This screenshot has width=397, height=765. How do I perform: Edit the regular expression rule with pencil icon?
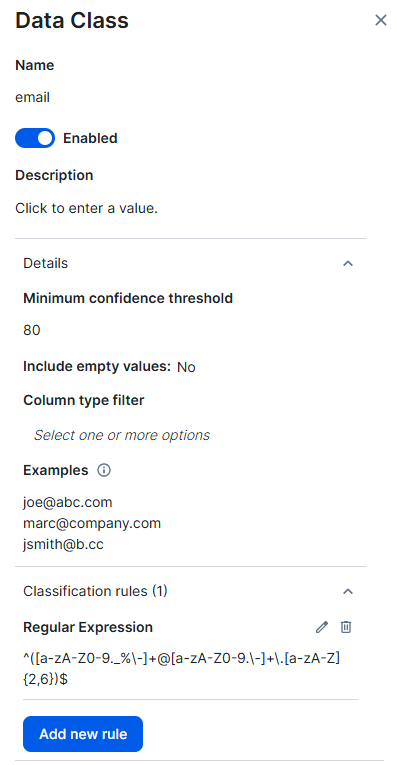coord(321,627)
